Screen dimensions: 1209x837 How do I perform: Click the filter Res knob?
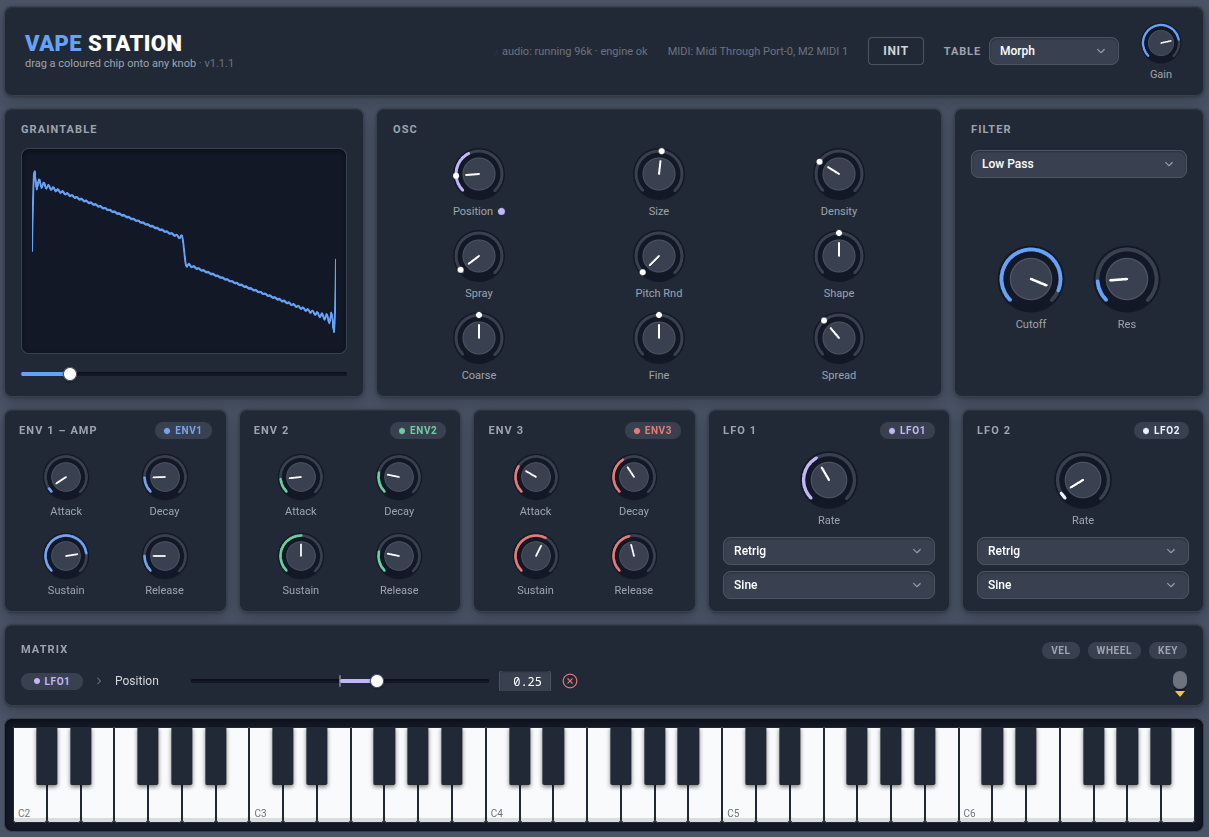[1127, 280]
